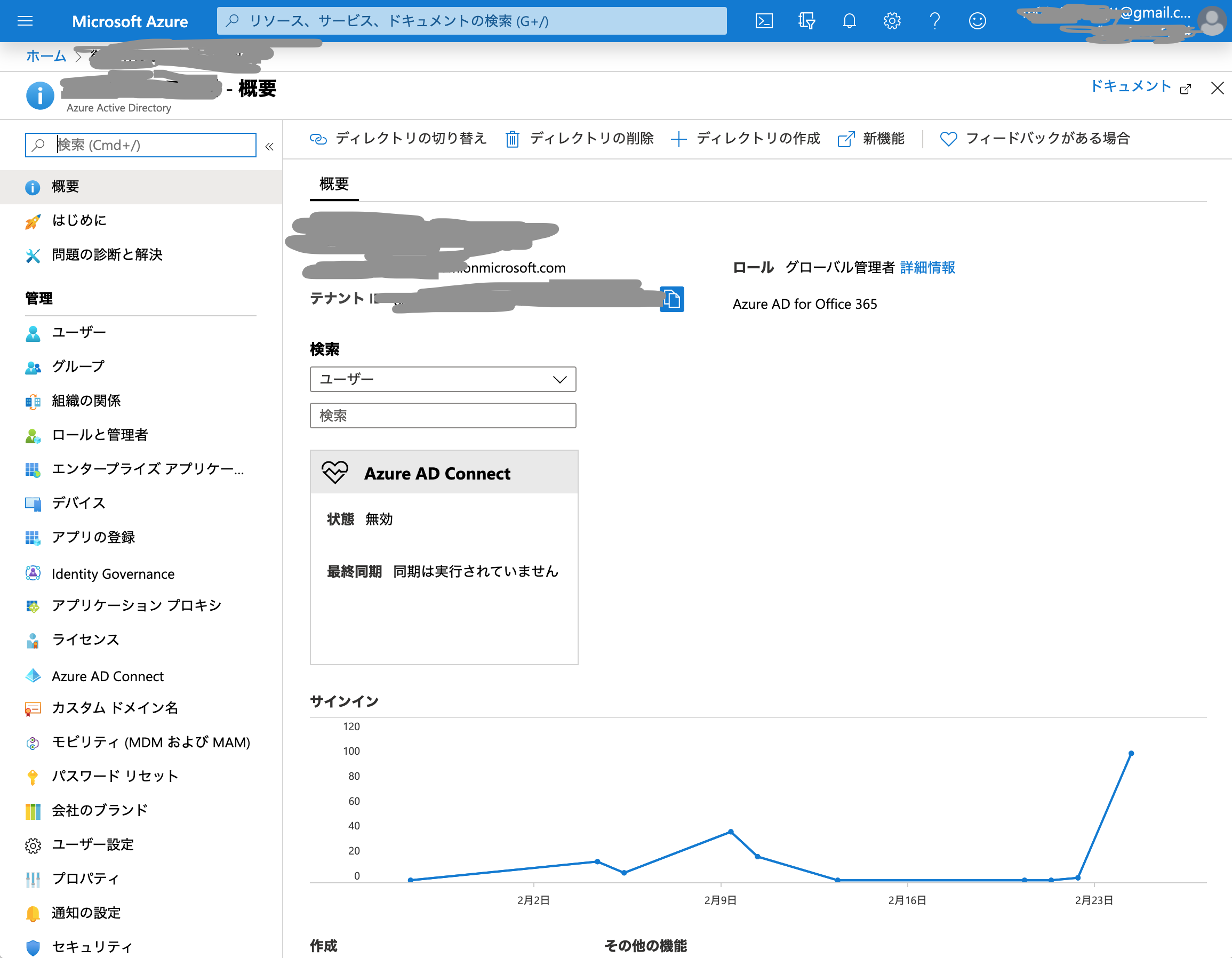Launch Cloud Shell from top bar
The image size is (1232, 958).
pos(764,21)
